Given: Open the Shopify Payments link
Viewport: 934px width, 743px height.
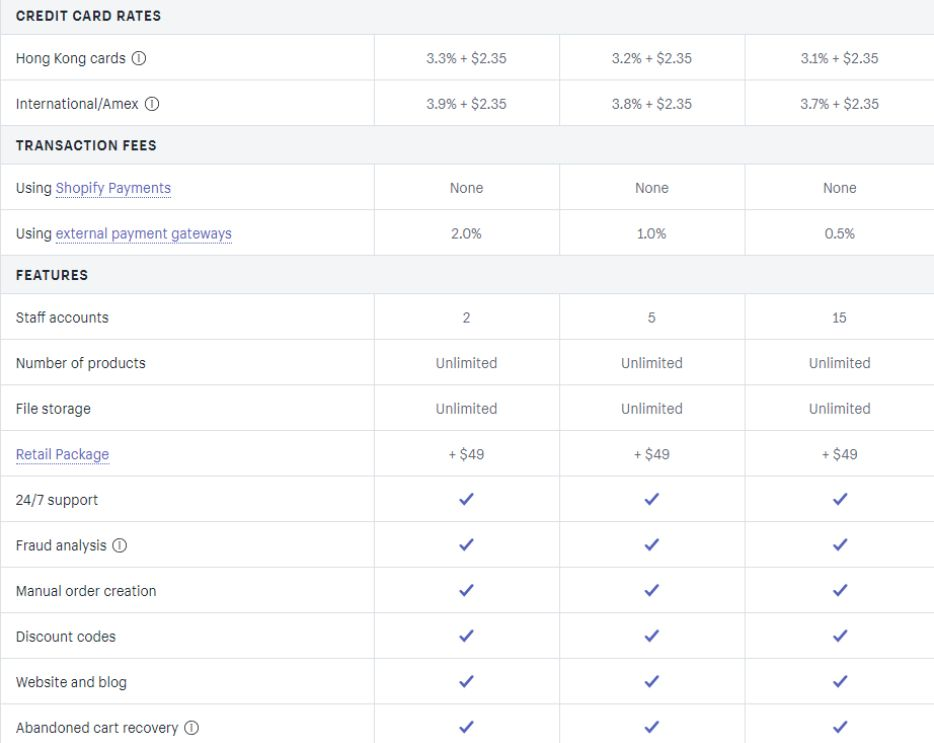Looking at the screenshot, I should [113, 188].
